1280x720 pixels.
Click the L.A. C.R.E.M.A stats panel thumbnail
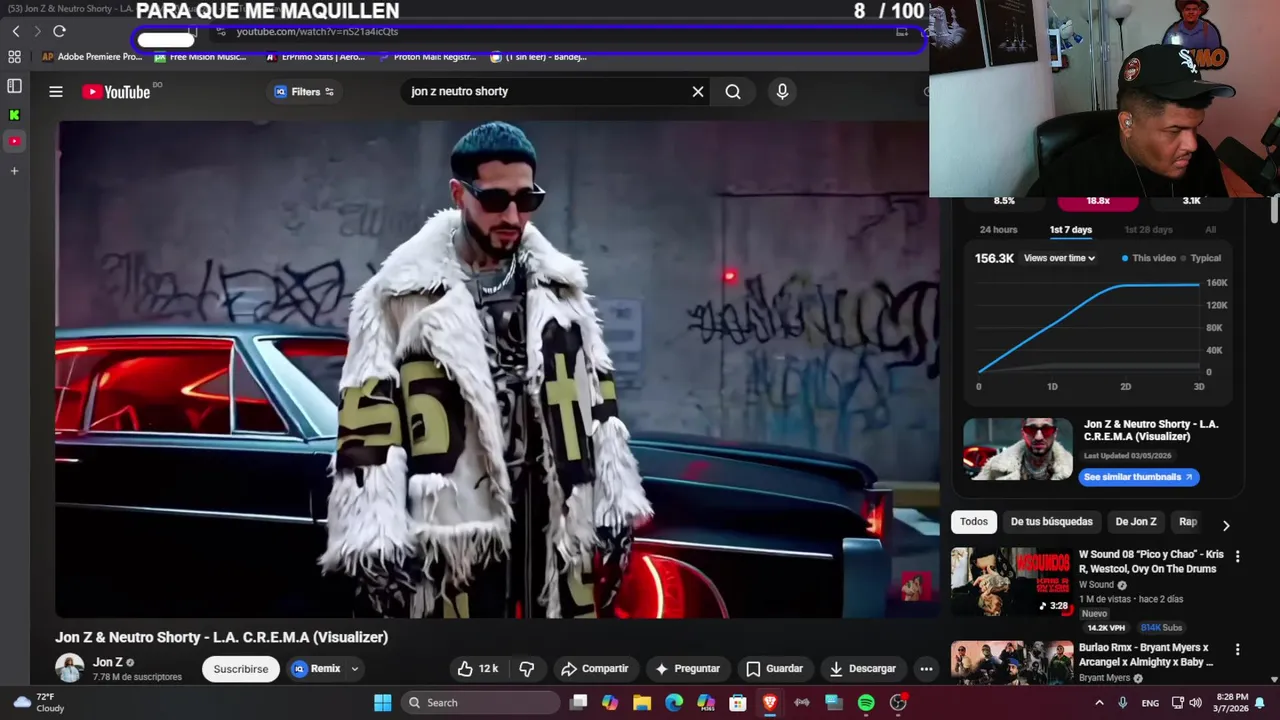coord(1017,449)
